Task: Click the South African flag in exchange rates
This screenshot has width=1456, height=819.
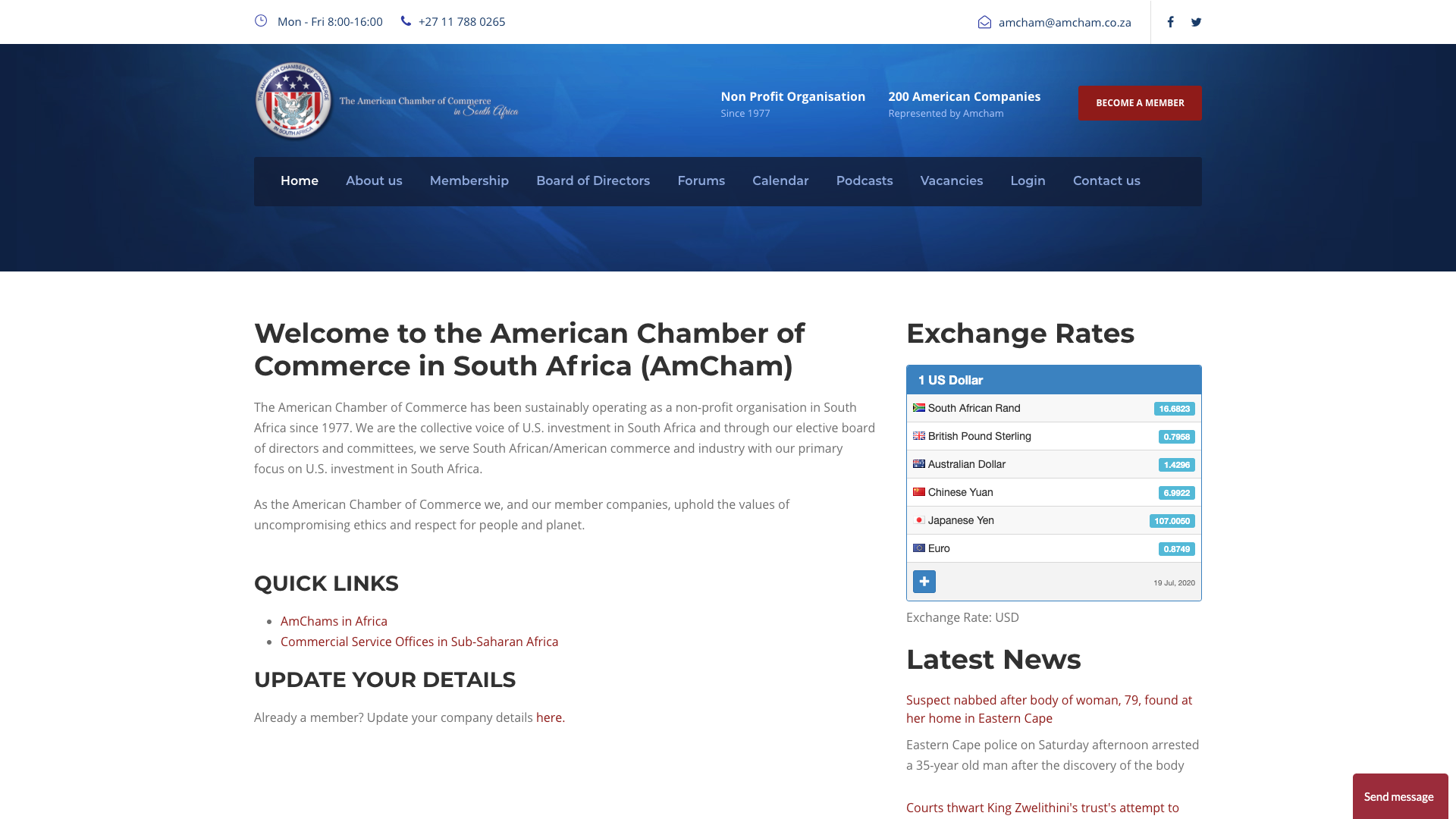Action: coord(918,408)
